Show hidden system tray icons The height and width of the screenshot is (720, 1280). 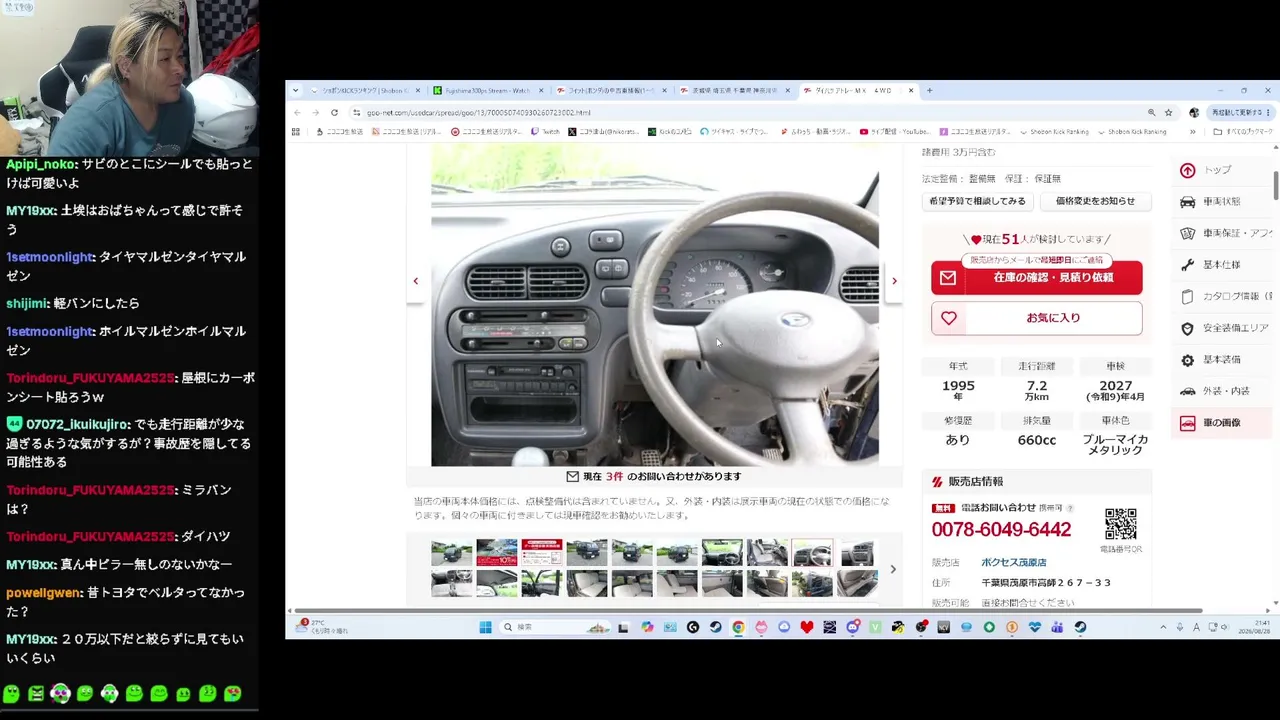point(1163,628)
